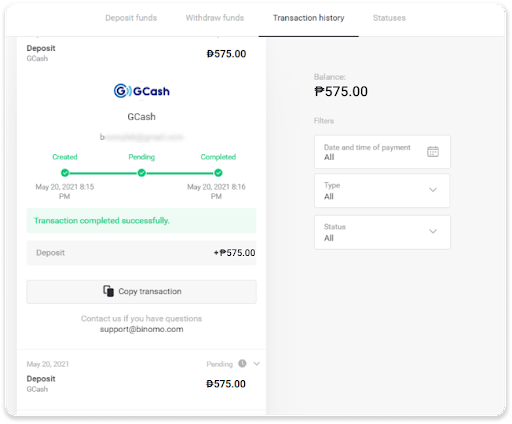This screenshot has width=512, height=424.
Task: Click the Completed stage label
Action: point(218,157)
